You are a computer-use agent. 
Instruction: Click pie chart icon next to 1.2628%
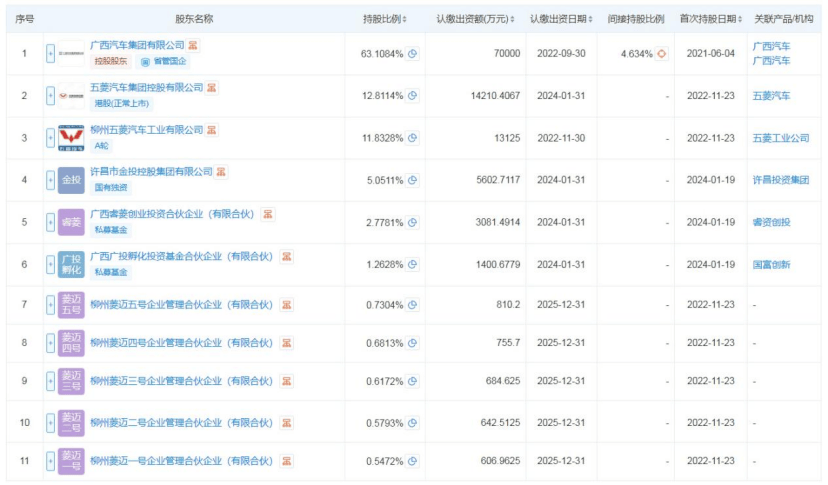[413, 265]
